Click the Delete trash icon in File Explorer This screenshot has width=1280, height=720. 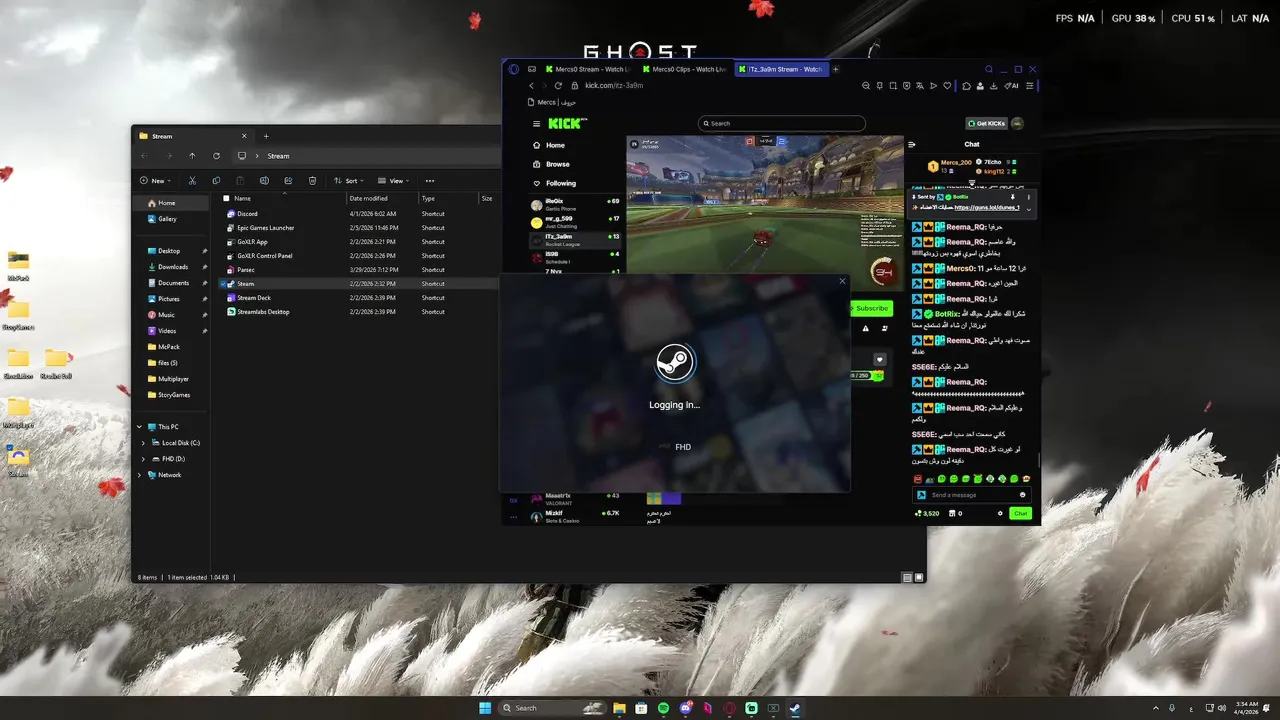coord(312,181)
